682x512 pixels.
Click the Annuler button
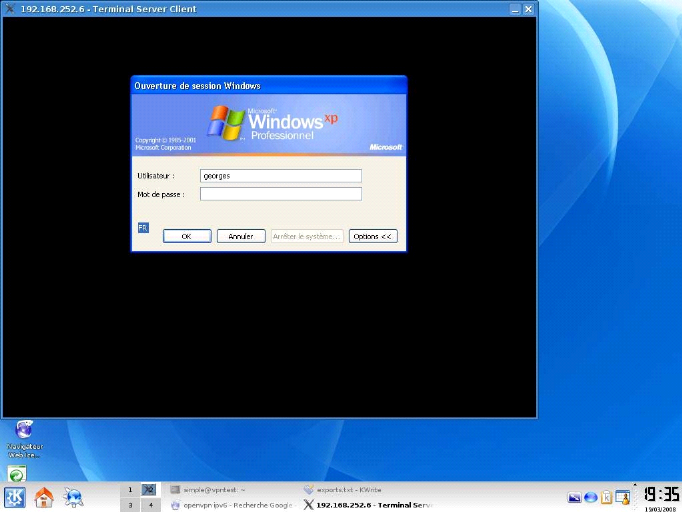coord(240,236)
